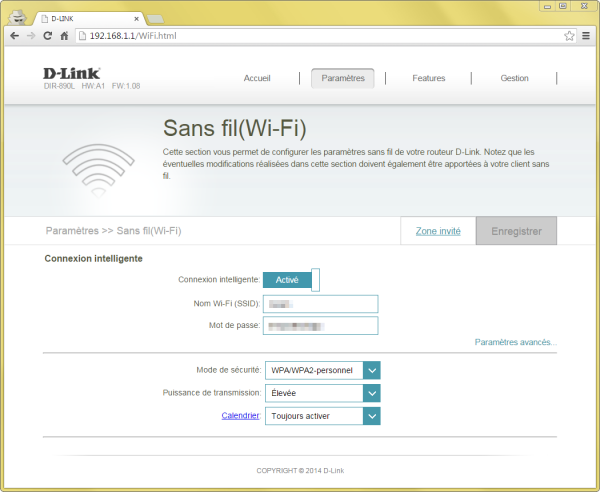Screen dimensions: 600x492
Task: Close the D-LINK browser tab
Action: point(135,18)
